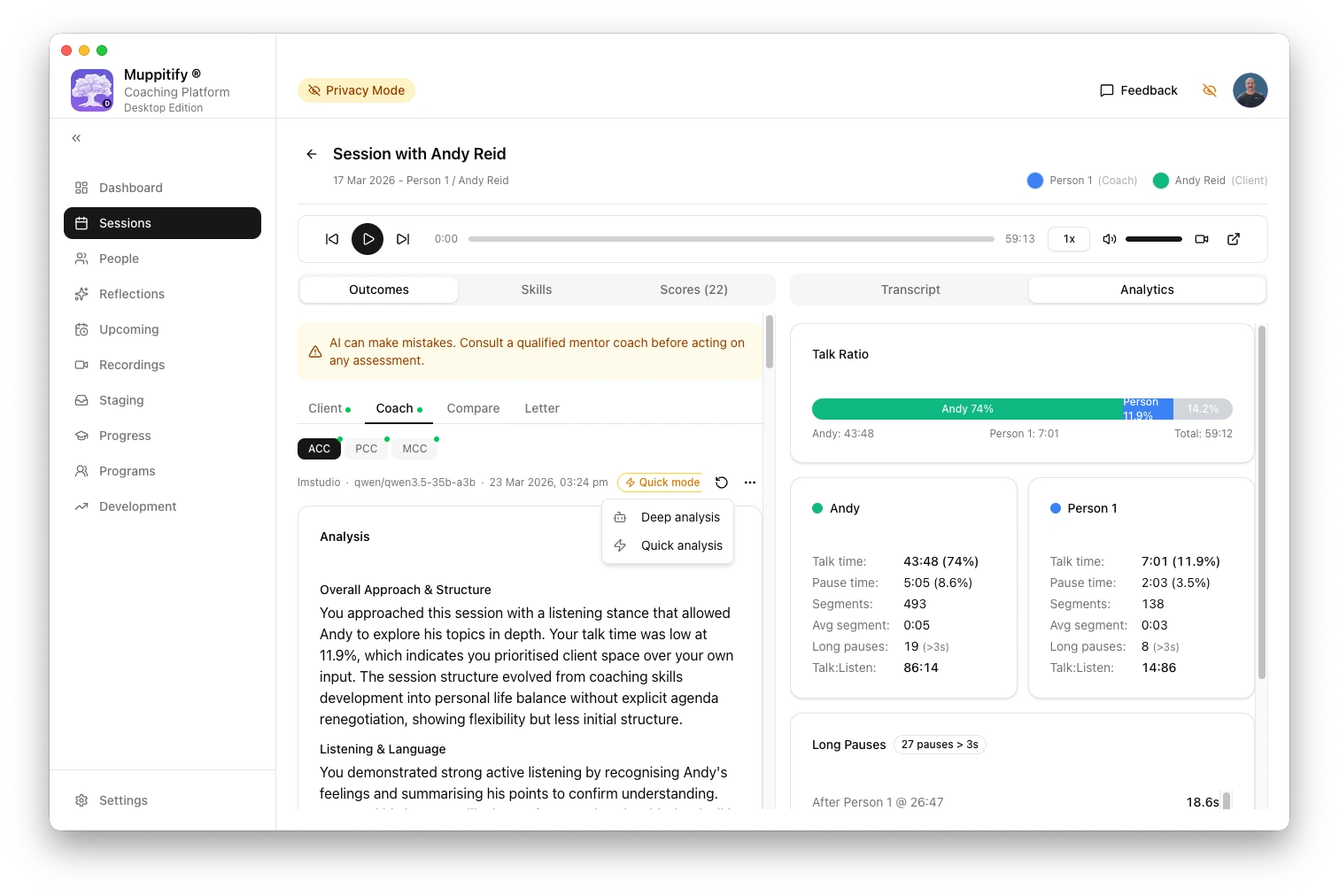The height and width of the screenshot is (896, 1339).
Task: Open Reflections in the sidebar
Action: pyautogui.click(x=132, y=294)
